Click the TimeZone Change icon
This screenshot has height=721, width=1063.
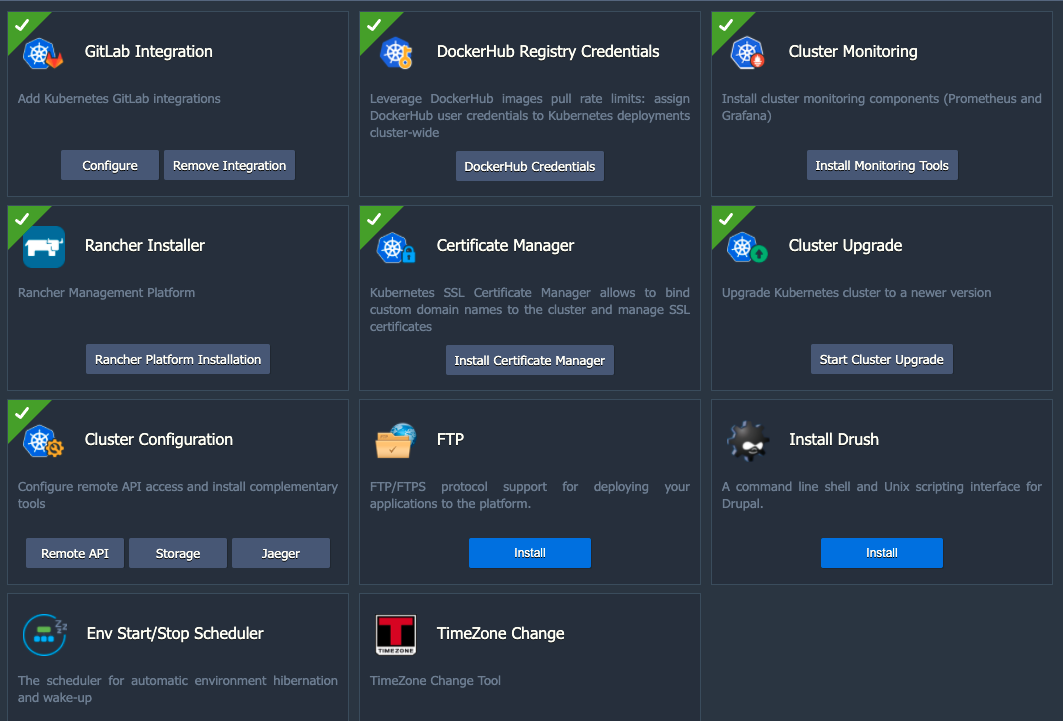(x=394, y=633)
